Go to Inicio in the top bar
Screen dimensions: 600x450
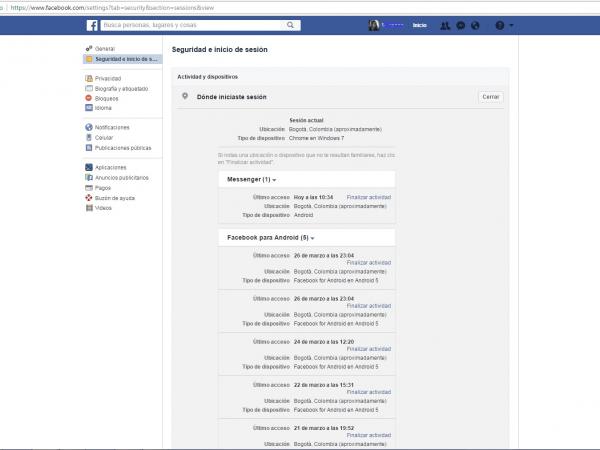[x=419, y=25]
